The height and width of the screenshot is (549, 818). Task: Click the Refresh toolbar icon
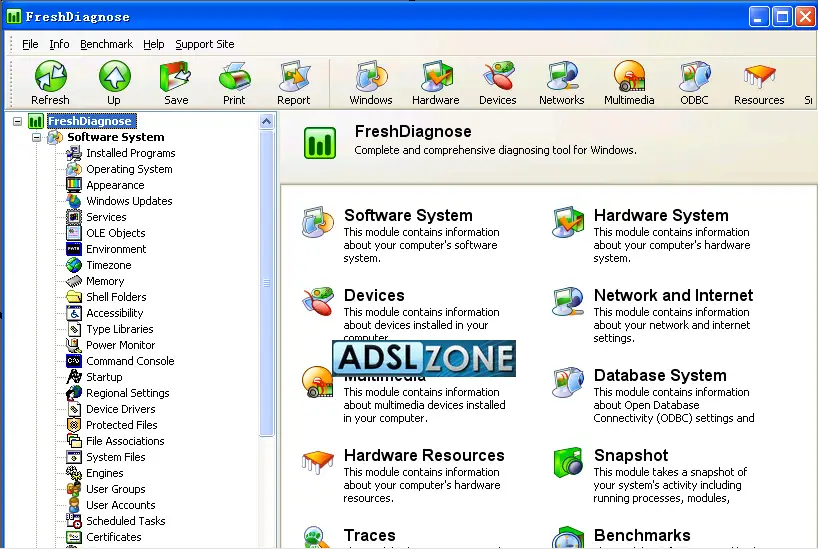(x=51, y=76)
